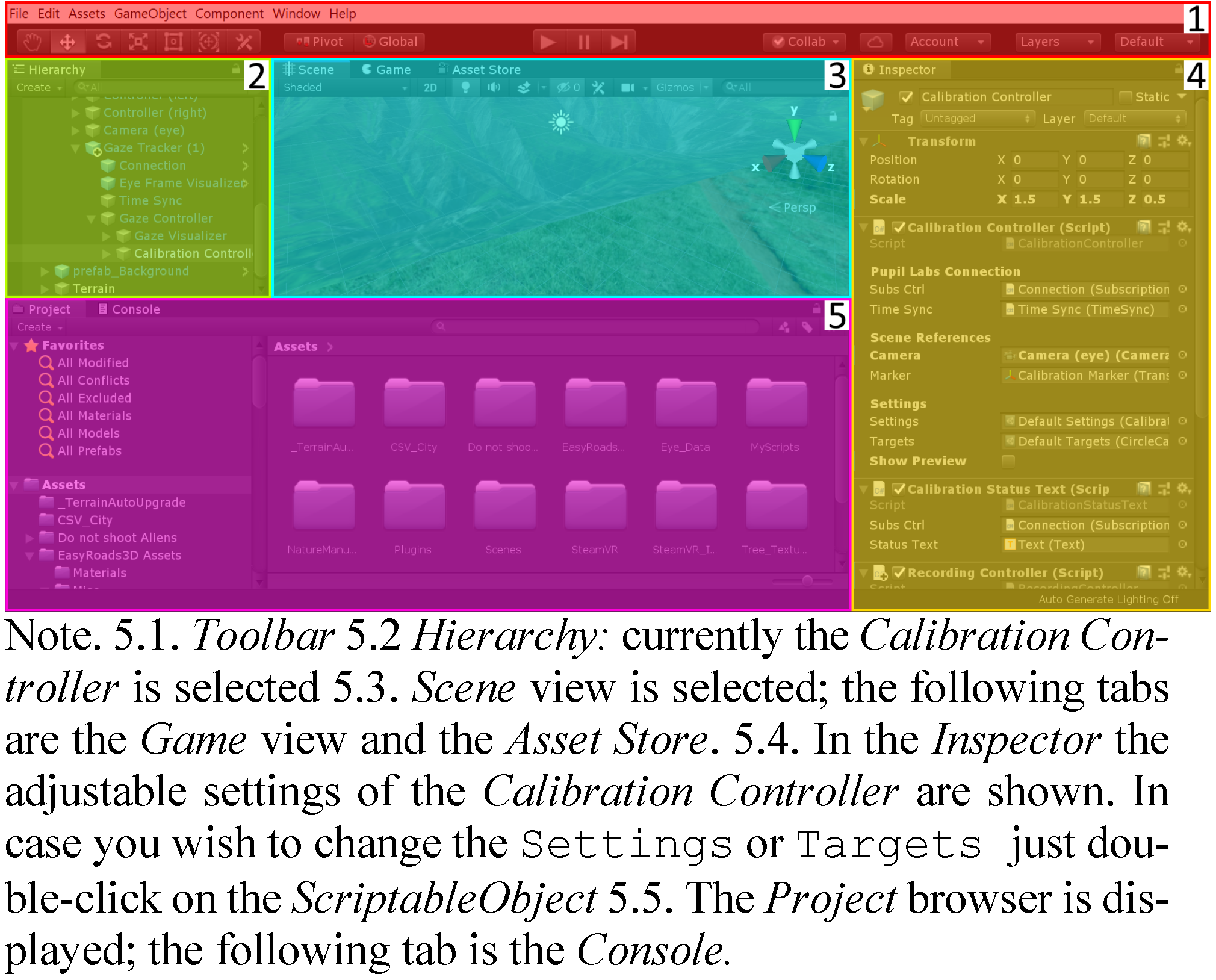Click the cloud services icon
Image resolution: width=1216 pixels, height=980 pixels.
click(x=875, y=42)
